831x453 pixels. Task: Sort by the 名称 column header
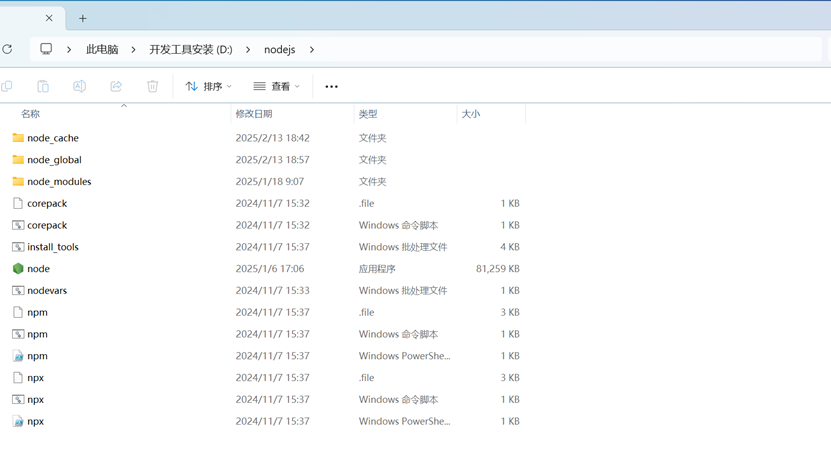[30, 114]
